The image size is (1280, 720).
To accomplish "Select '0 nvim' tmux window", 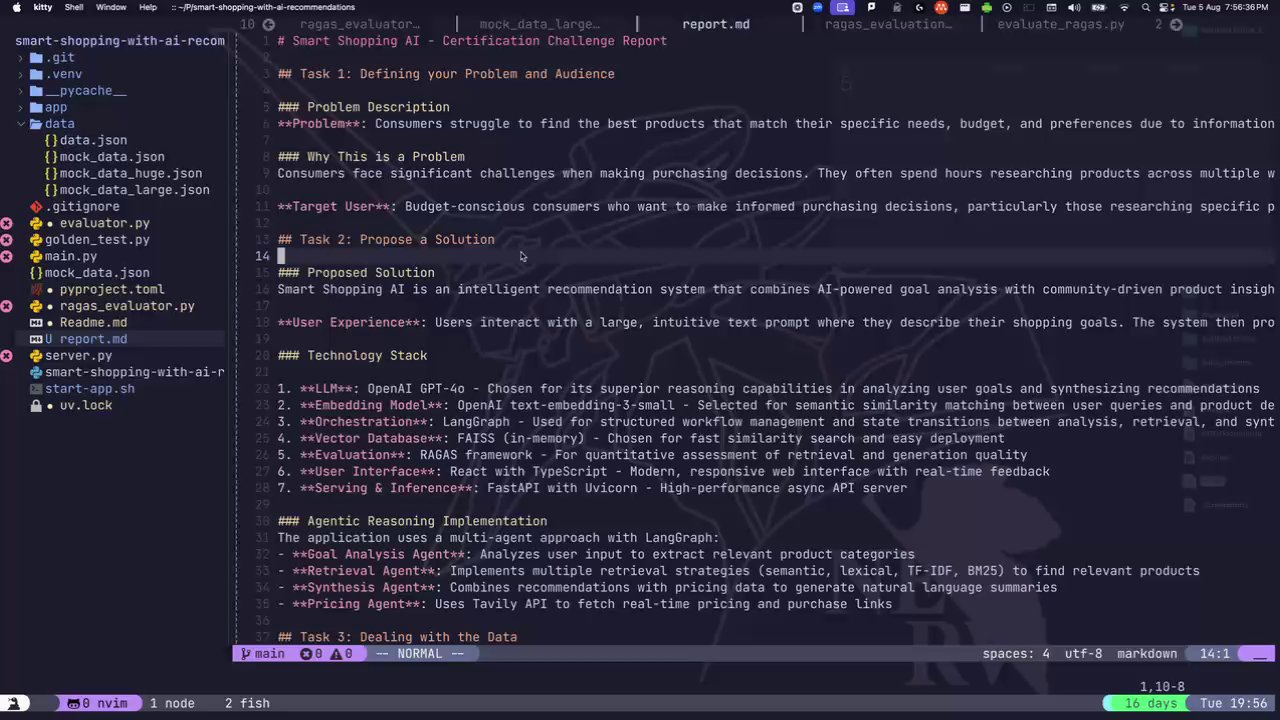I will click(x=98, y=704).
